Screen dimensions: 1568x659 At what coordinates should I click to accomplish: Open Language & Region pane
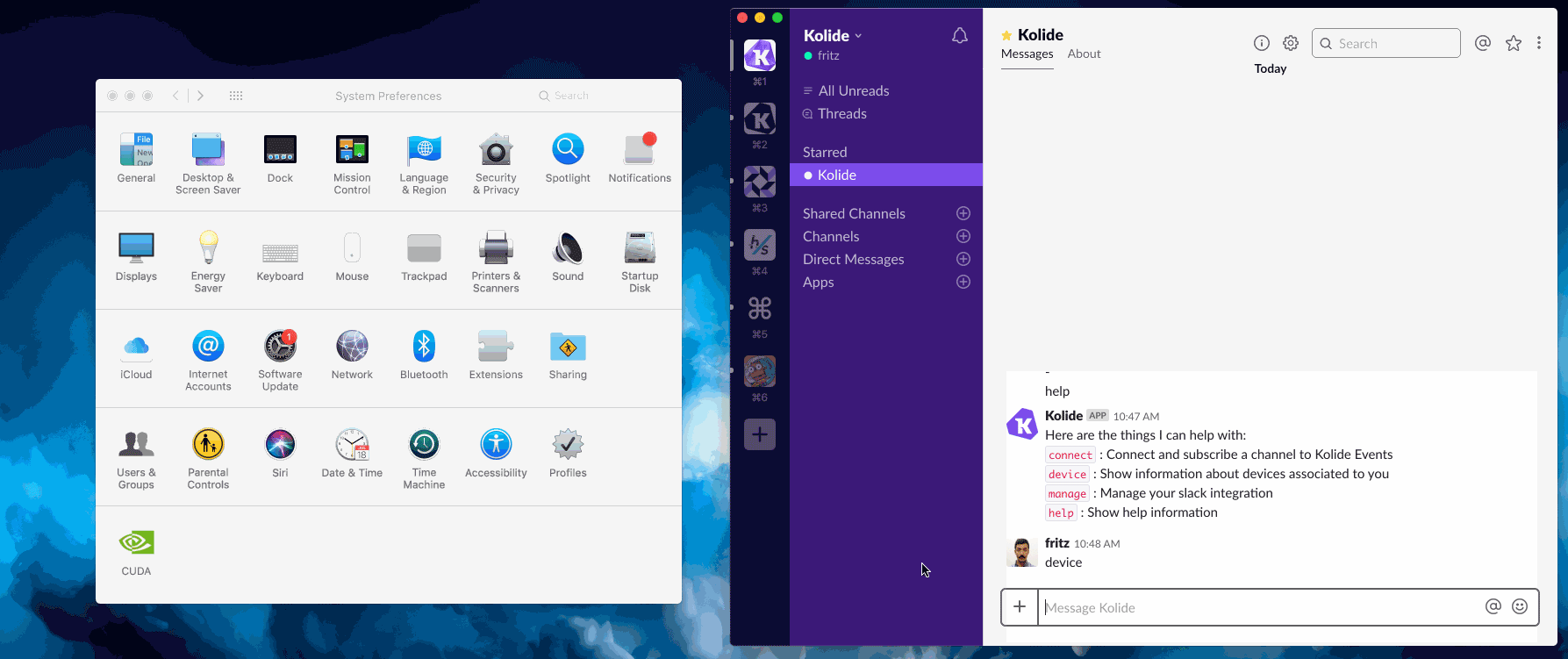[x=424, y=163]
